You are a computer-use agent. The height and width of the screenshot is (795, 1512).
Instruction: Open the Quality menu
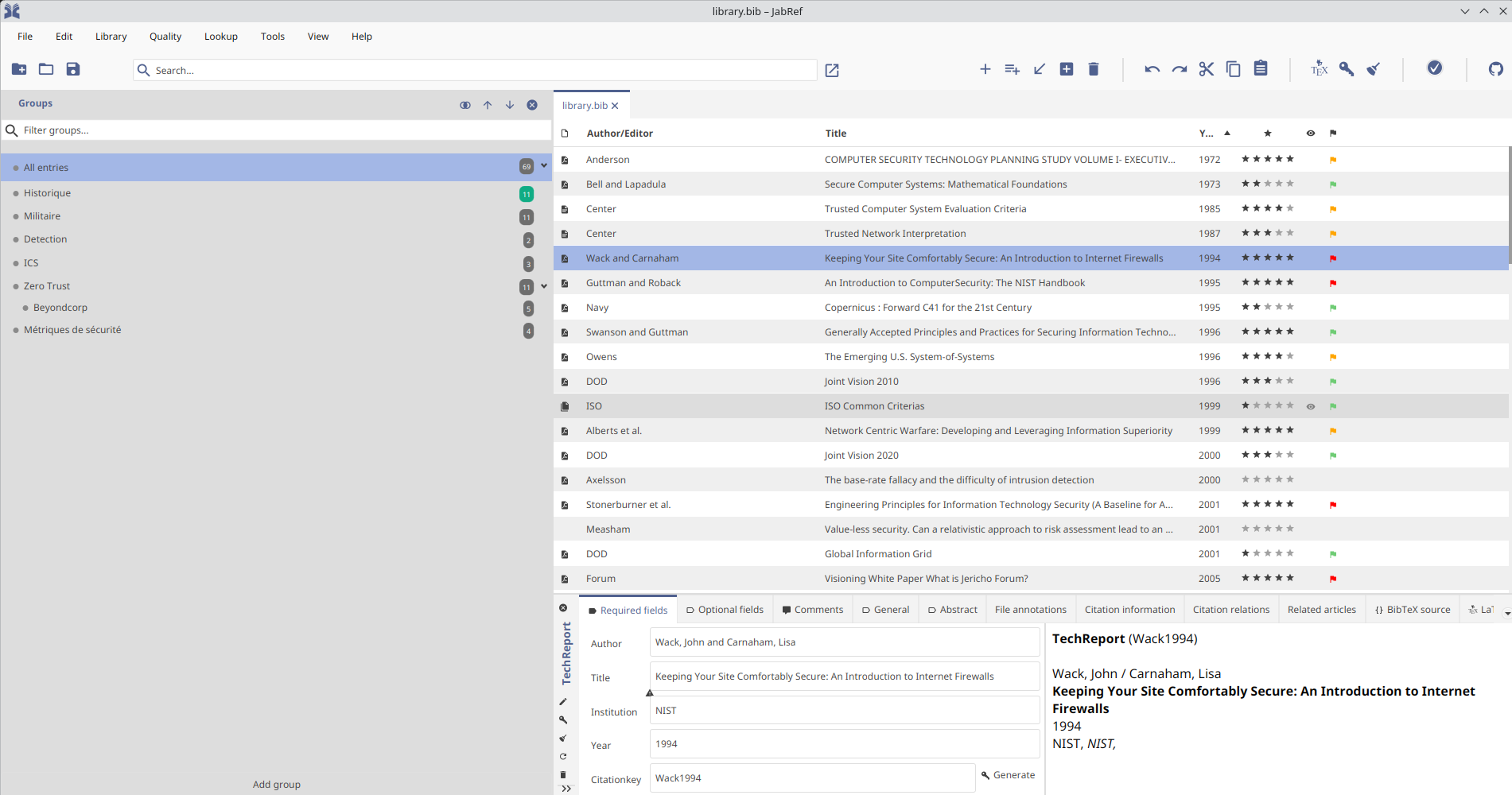pyautogui.click(x=165, y=37)
